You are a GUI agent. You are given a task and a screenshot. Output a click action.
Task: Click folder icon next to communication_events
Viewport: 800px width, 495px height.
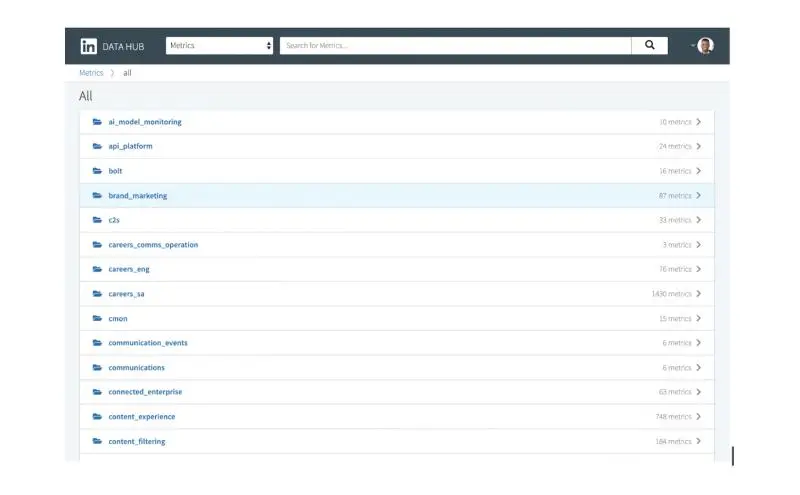pos(97,343)
